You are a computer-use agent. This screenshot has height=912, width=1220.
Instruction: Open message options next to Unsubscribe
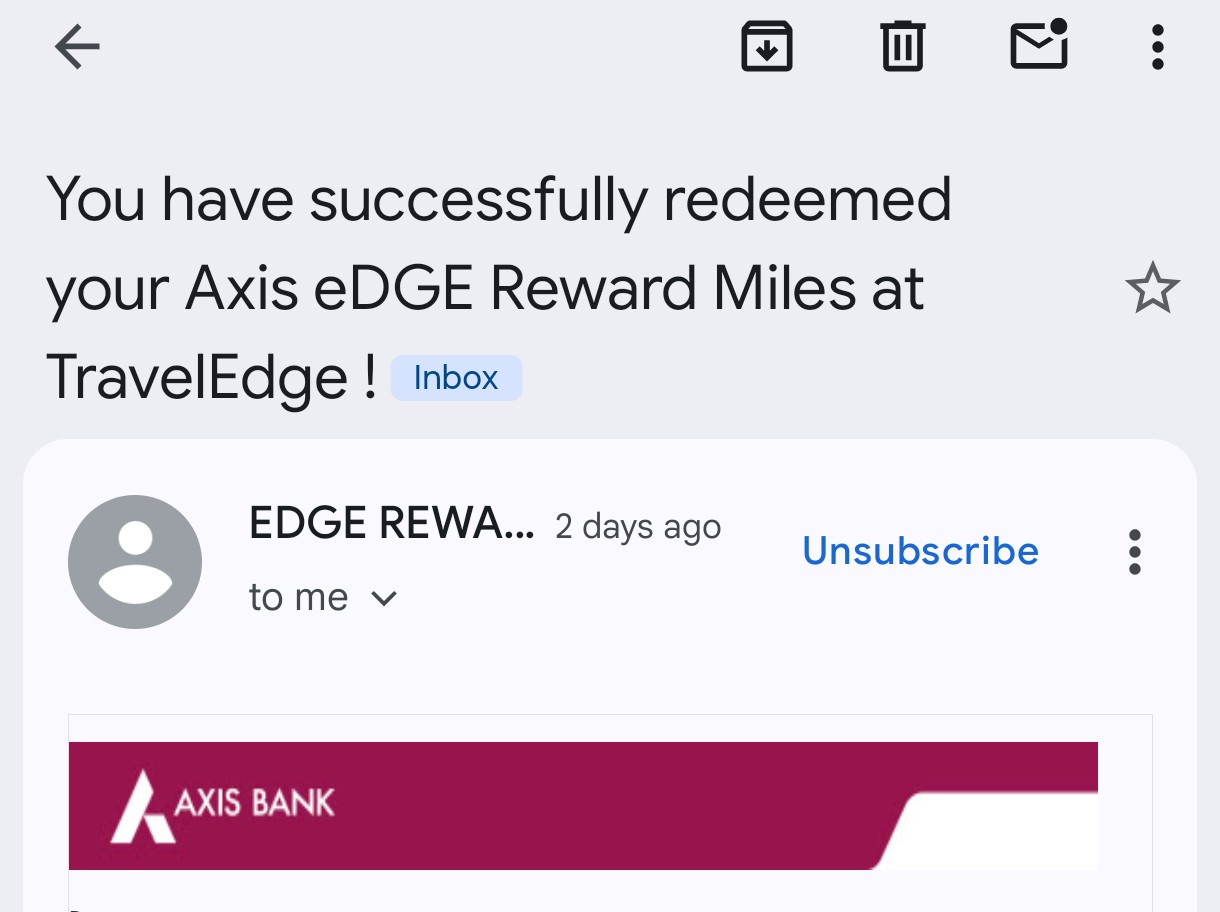click(x=1134, y=552)
